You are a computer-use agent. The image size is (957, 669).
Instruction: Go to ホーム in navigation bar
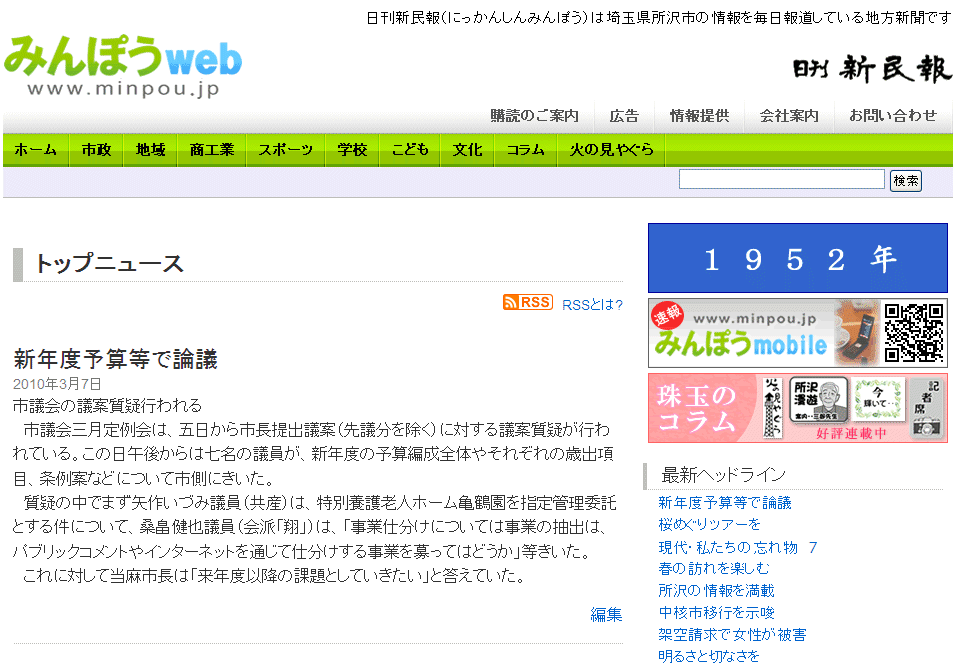pos(36,150)
